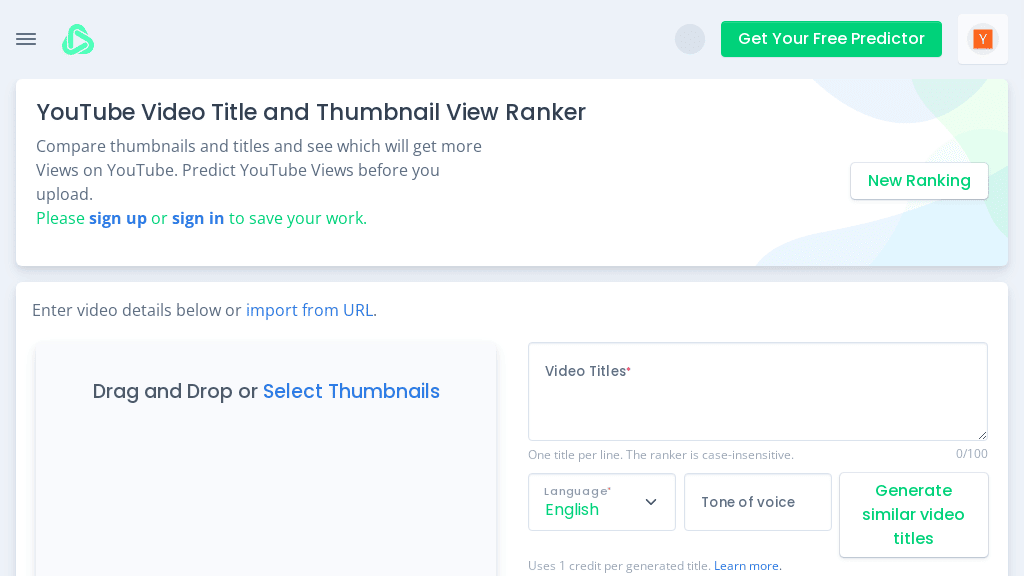Expand the Language dropdown chevron

pyautogui.click(x=650, y=502)
